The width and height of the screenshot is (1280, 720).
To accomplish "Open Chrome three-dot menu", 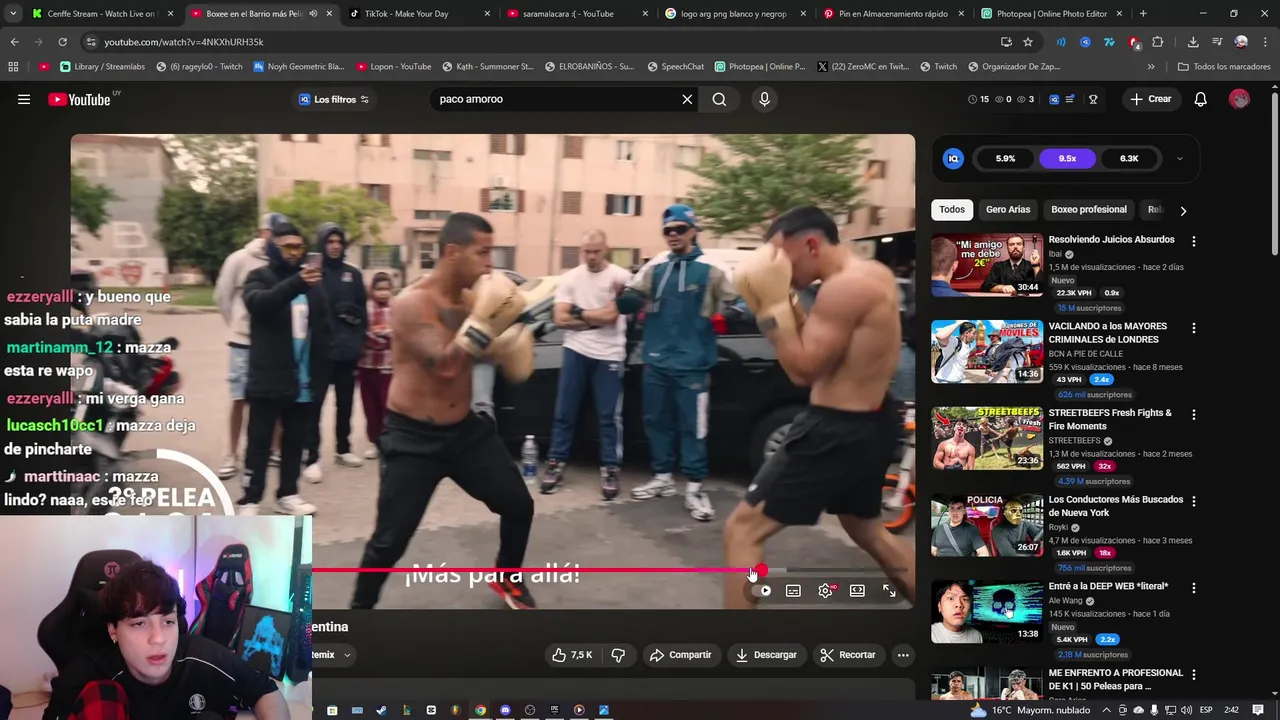I will pos(1264,42).
